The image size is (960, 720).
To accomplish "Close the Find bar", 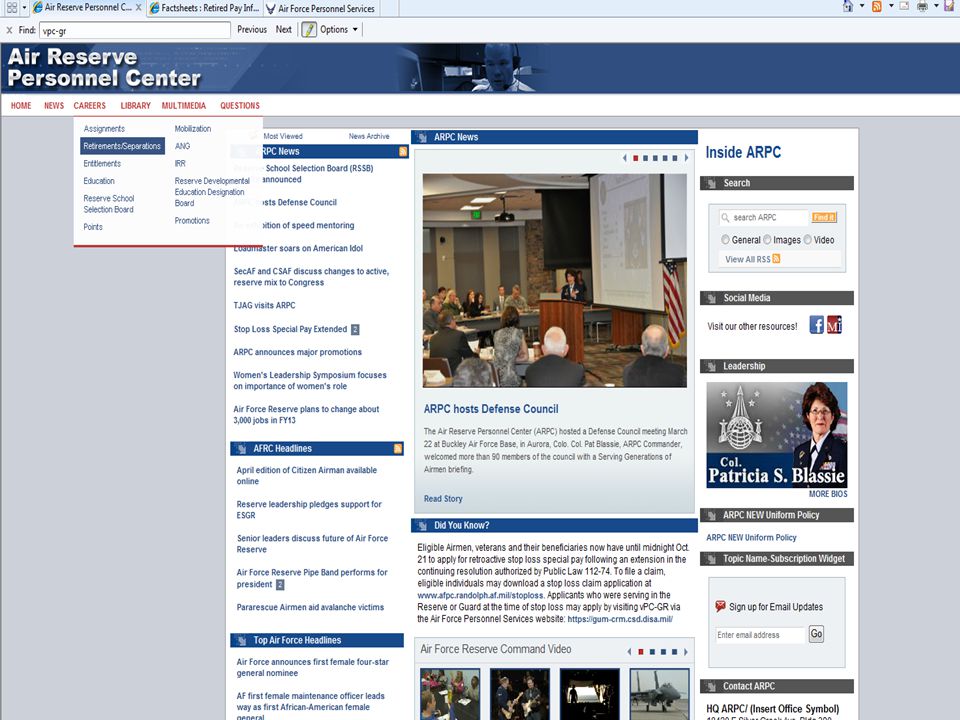I will (9, 29).
